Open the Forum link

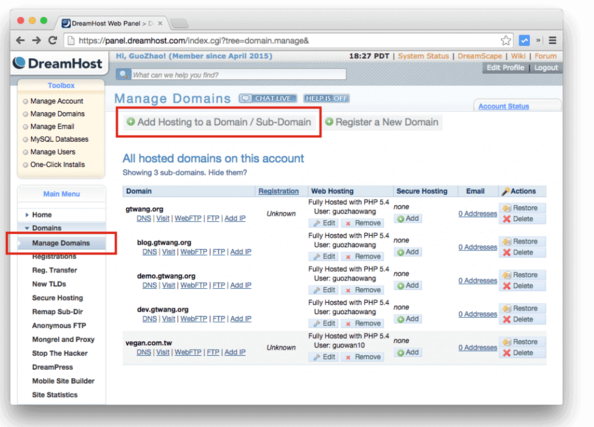[546, 56]
